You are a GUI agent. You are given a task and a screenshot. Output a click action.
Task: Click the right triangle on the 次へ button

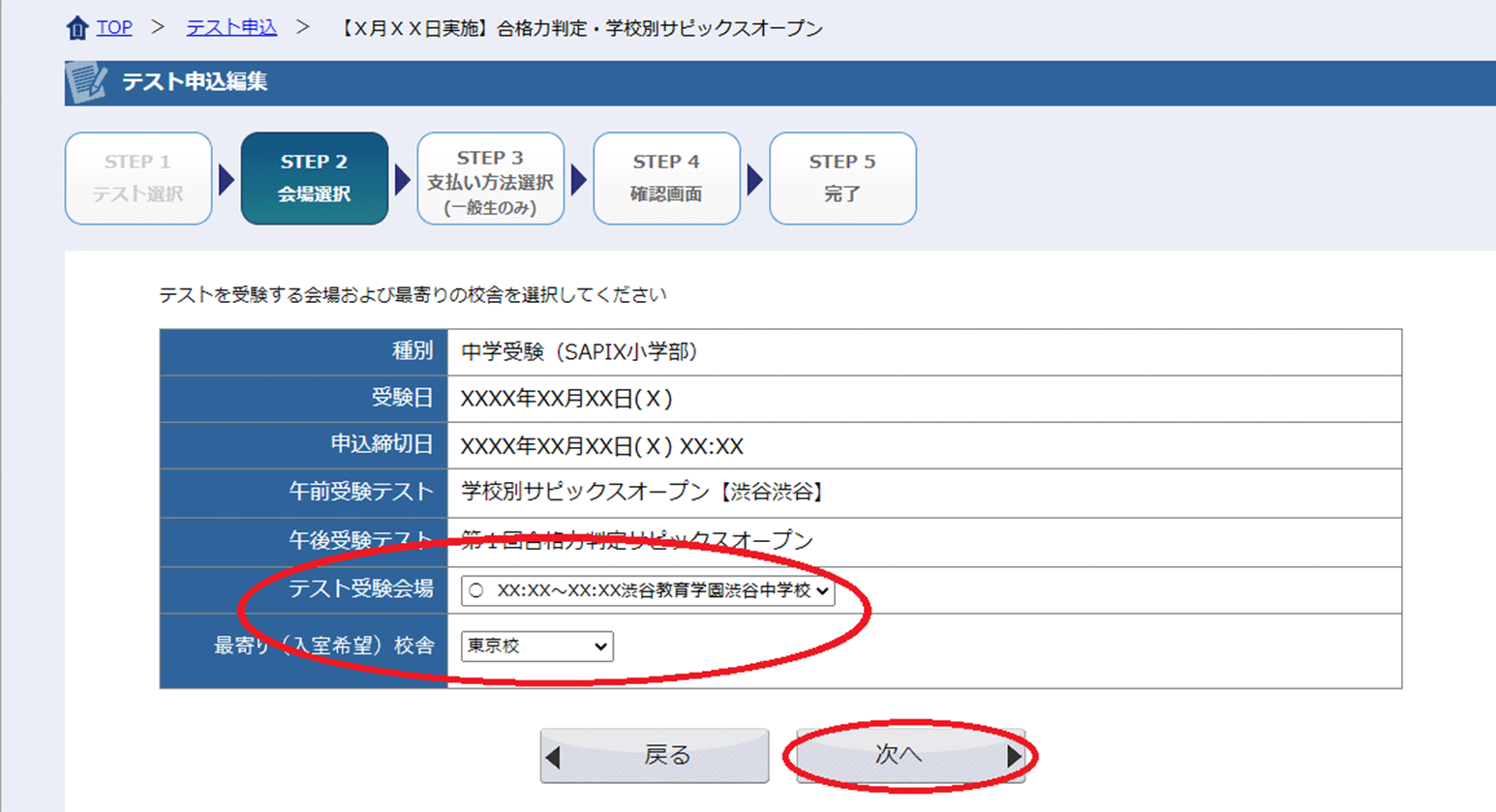point(1013,756)
